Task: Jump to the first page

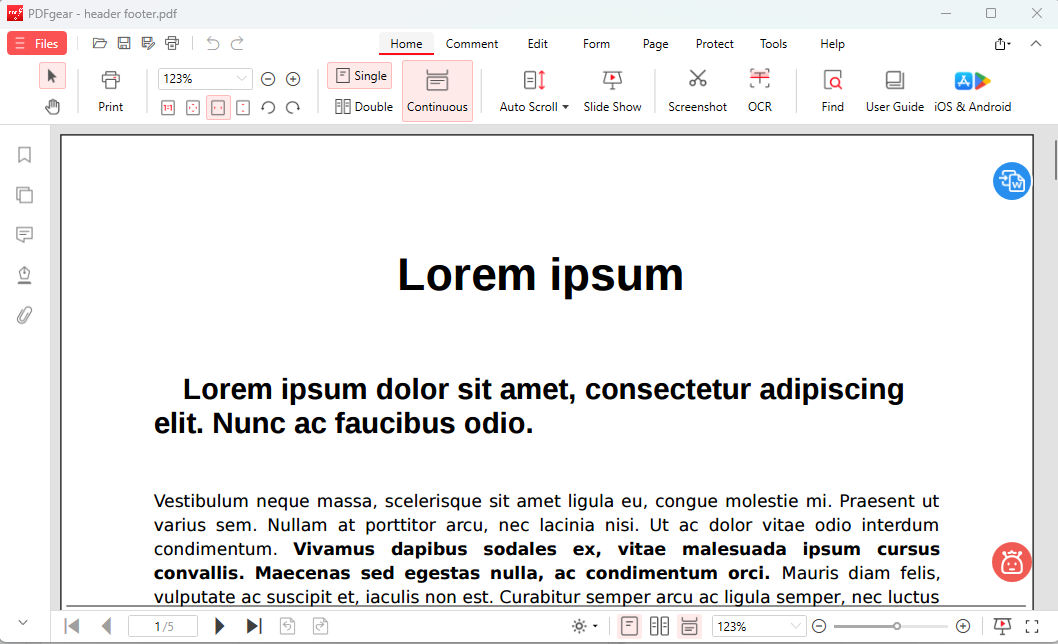Action: (x=72, y=626)
